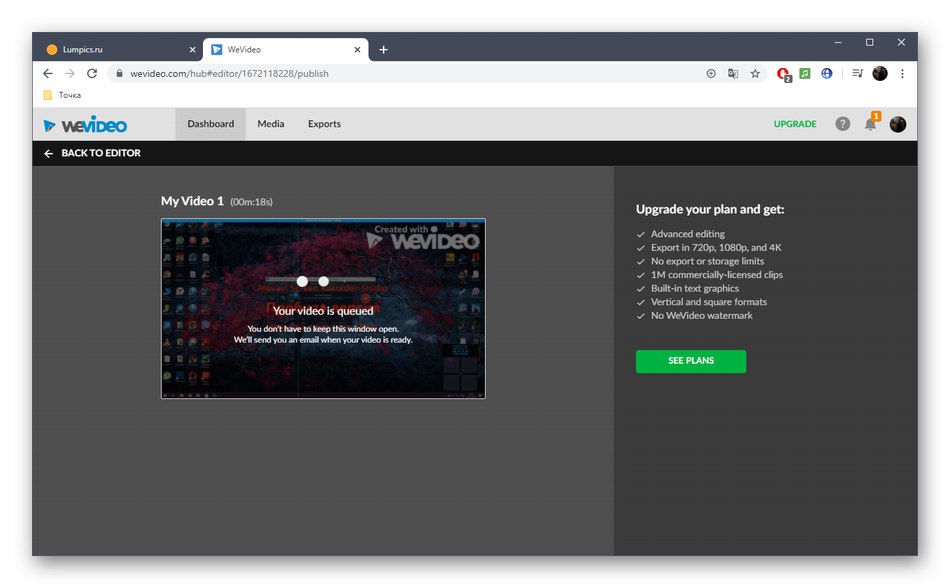Click 'Your video is queued' text
950x588 pixels.
point(323,311)
